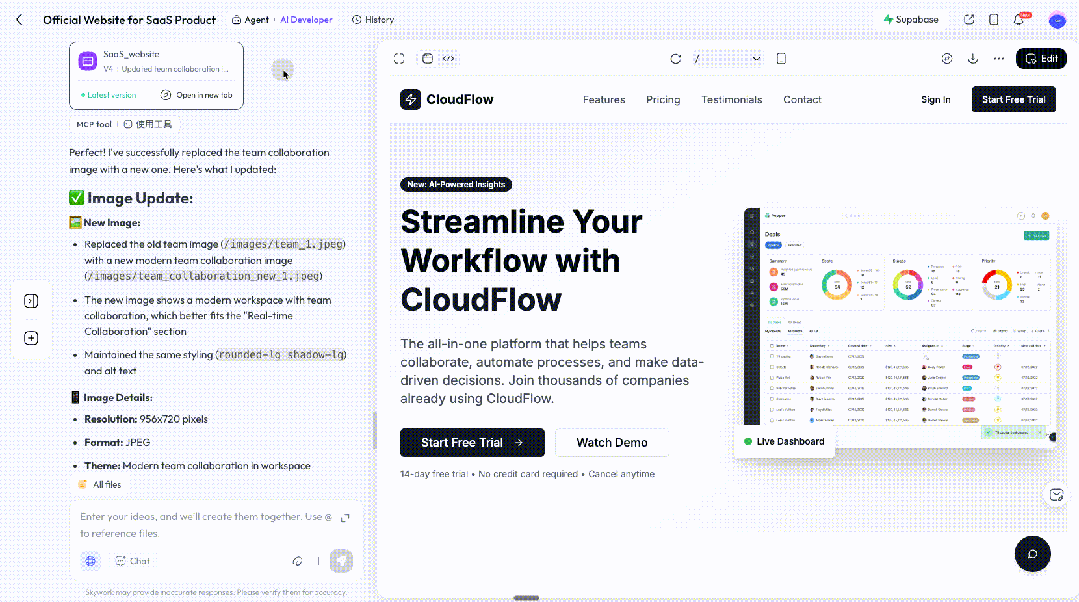Open Contact nav link
The height and width of the screenshot is (602, 1079).
(x=802, y=100)
